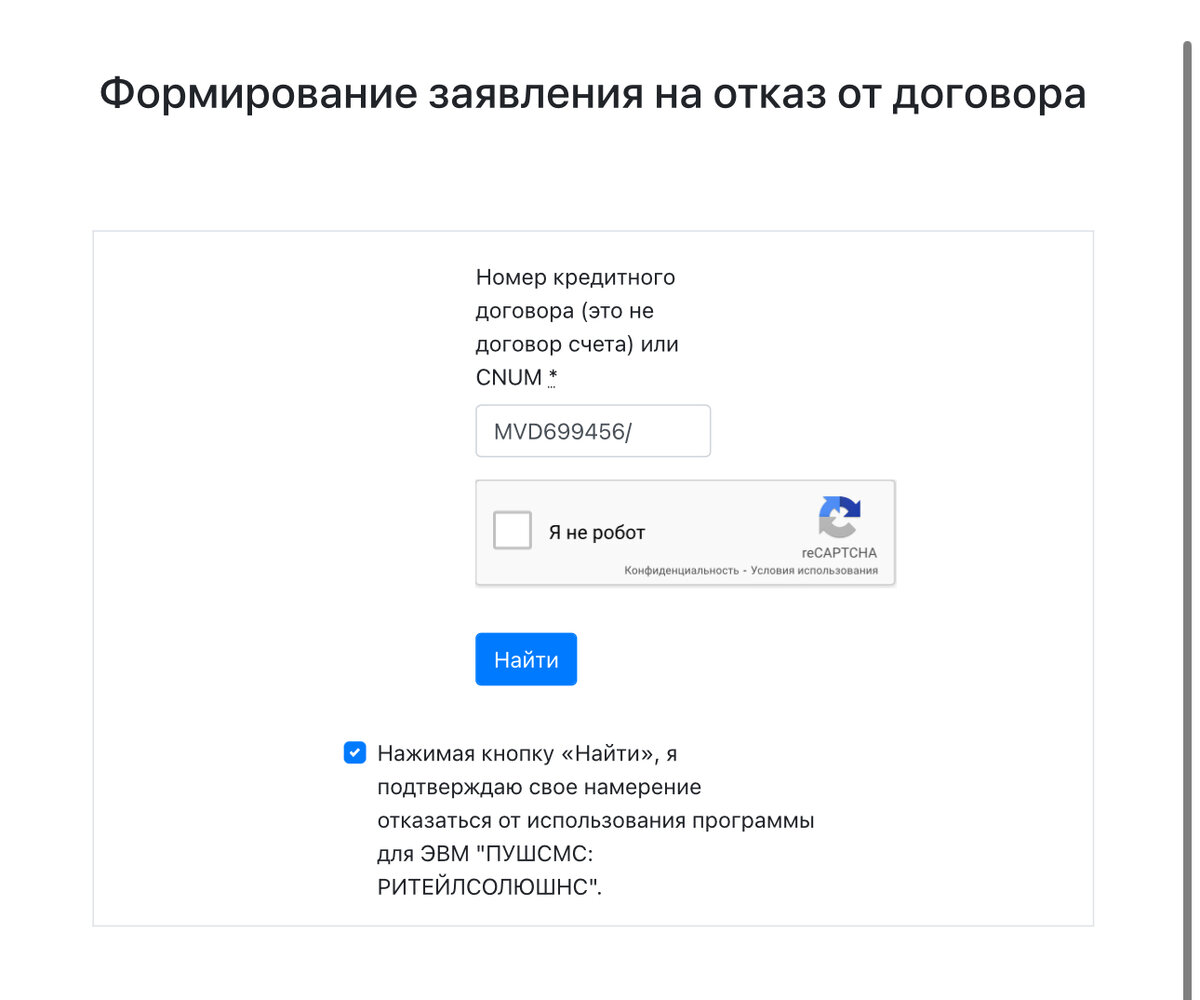This screenshot has height=1000, width=1200.
Task: Click the «Найти» button
Action: point(526,659)
